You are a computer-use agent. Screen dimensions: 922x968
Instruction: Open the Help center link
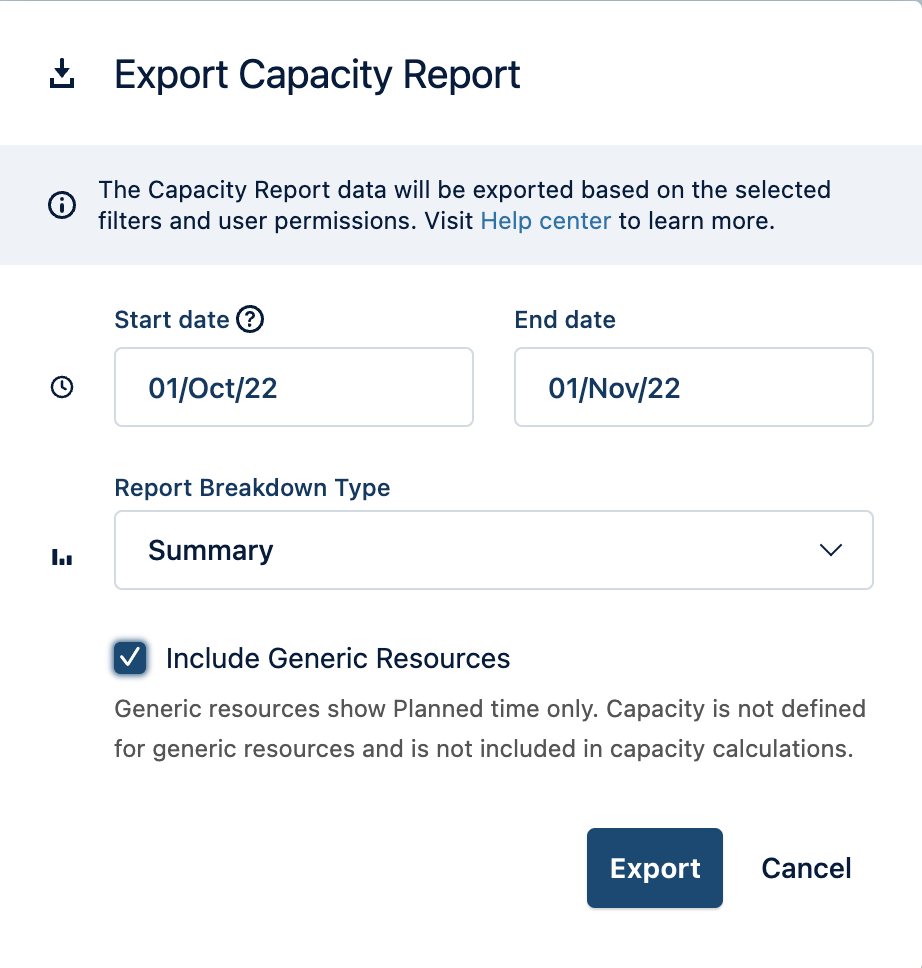(x=545, y=220)
